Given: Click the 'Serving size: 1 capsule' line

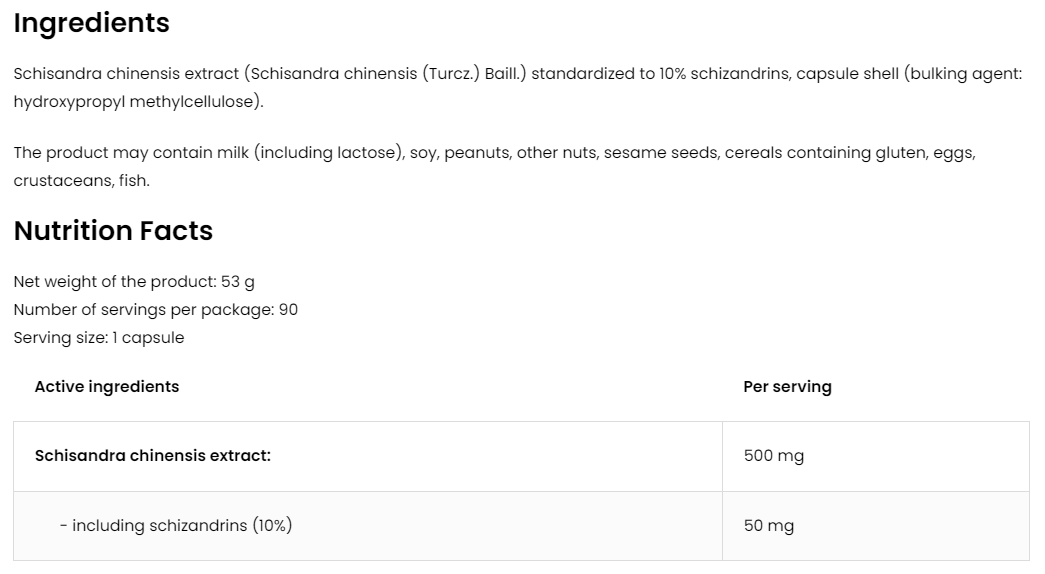Looking at the screenshot, I should 99,338.
